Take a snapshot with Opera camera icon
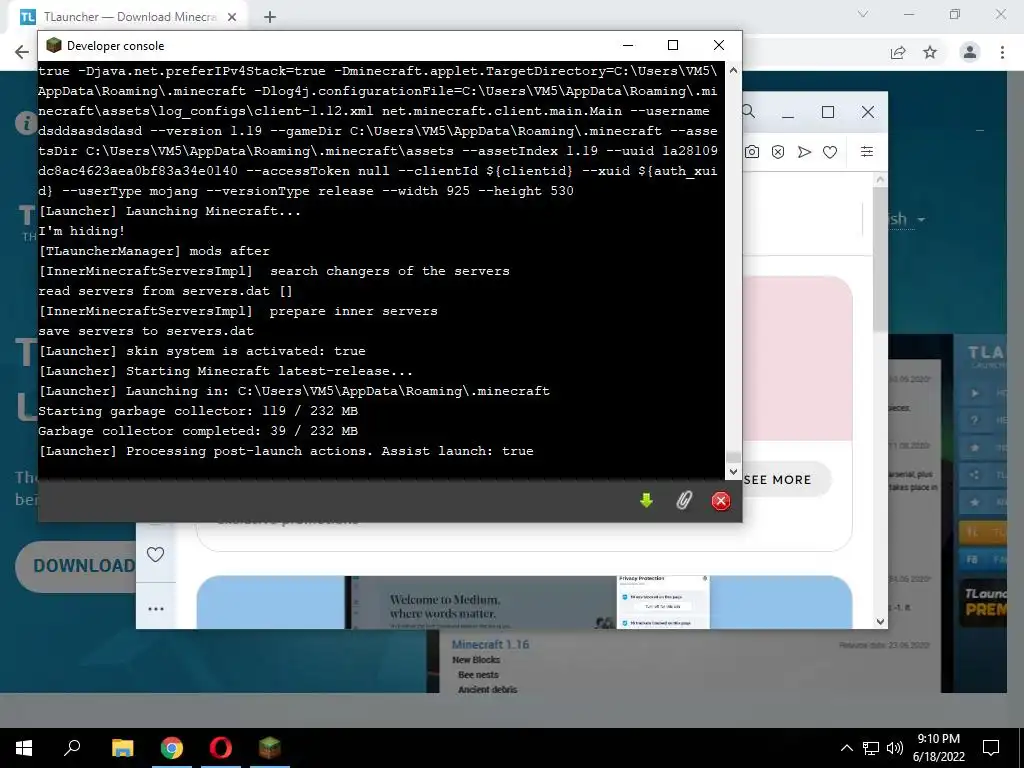The image size is (1024, 768). tap(752, 152)
